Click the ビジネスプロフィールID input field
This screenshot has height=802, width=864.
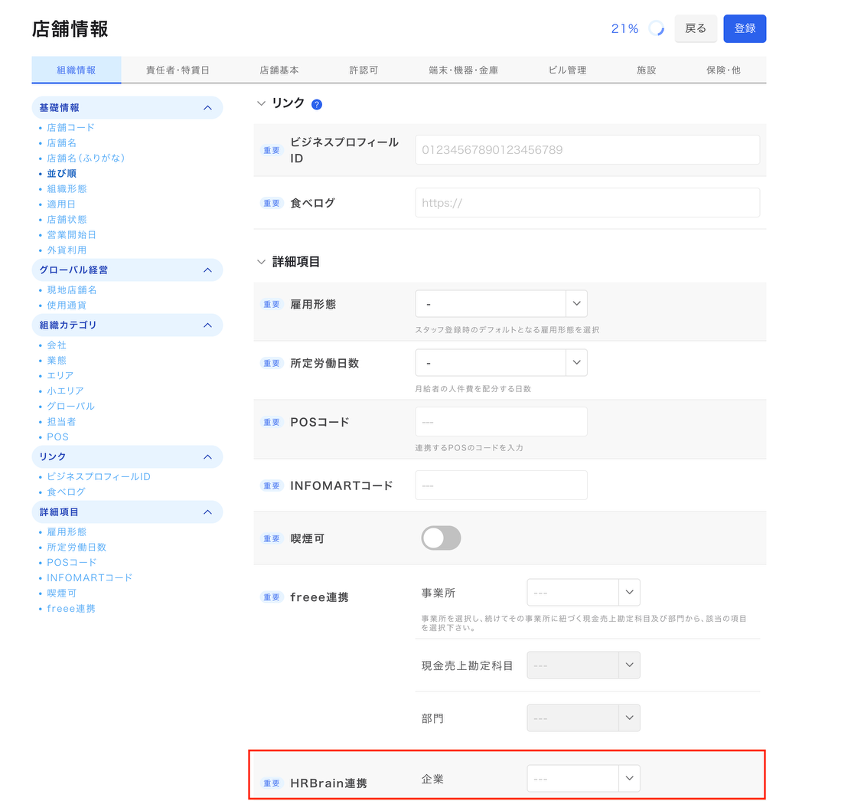[587, 150]
